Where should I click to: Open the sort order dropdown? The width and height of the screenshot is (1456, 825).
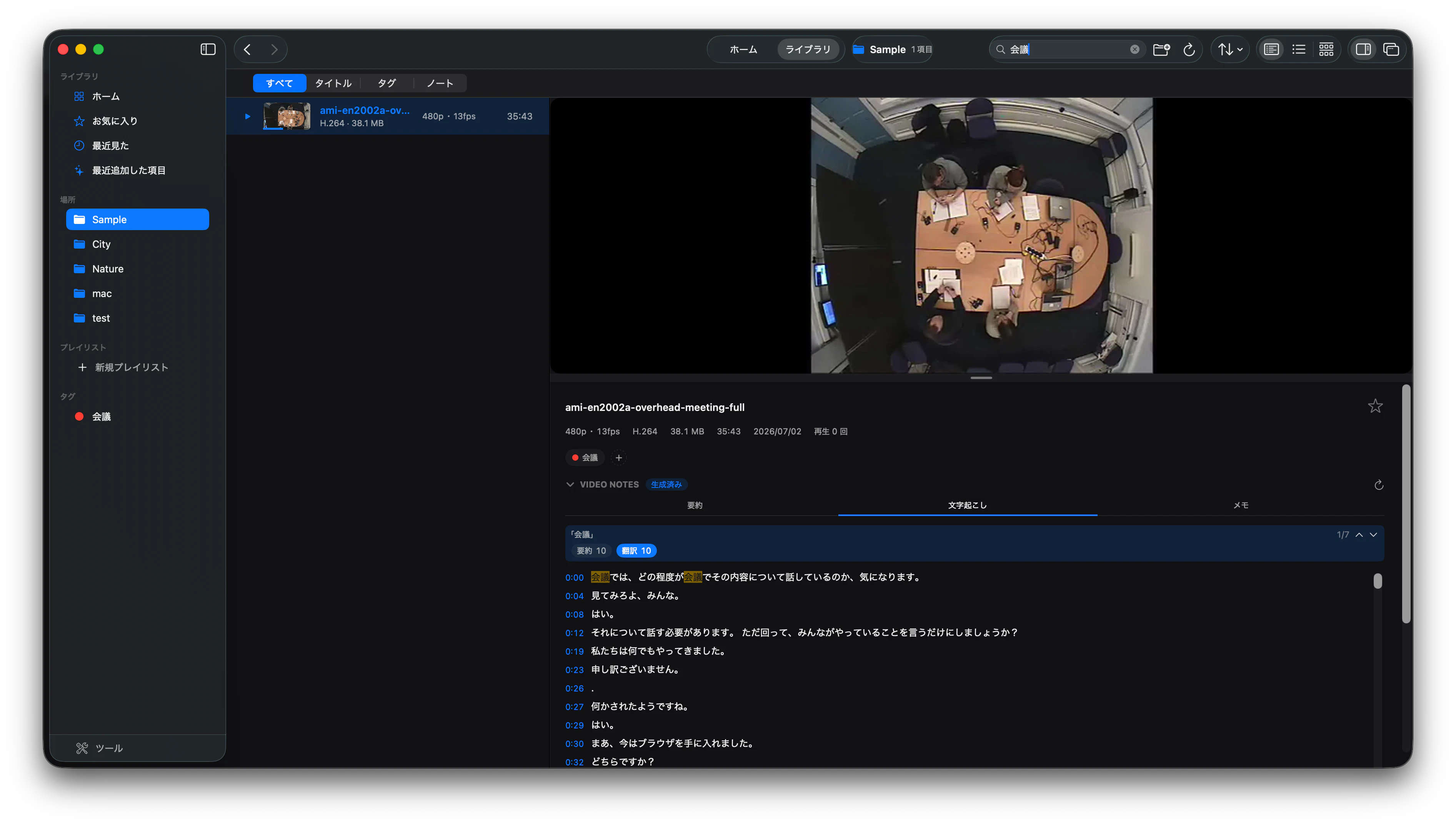[x=1230, y=49]
